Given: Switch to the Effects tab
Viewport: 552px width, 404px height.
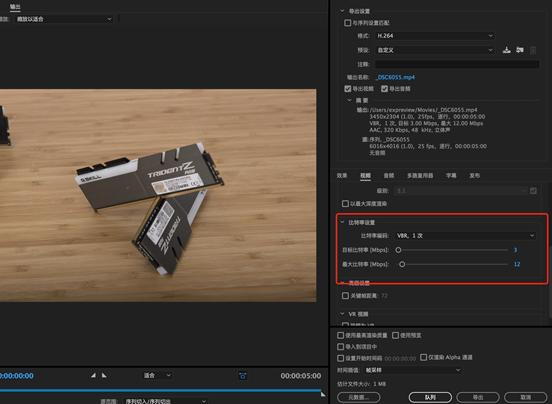Looking at the screenshot, I should (342, 175).
